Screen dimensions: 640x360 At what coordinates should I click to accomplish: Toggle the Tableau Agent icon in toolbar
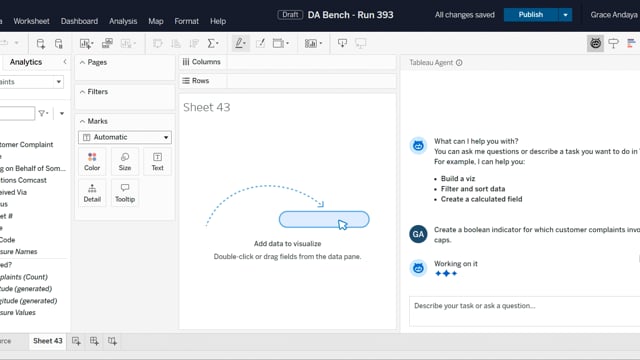click(x=596, y=43)
